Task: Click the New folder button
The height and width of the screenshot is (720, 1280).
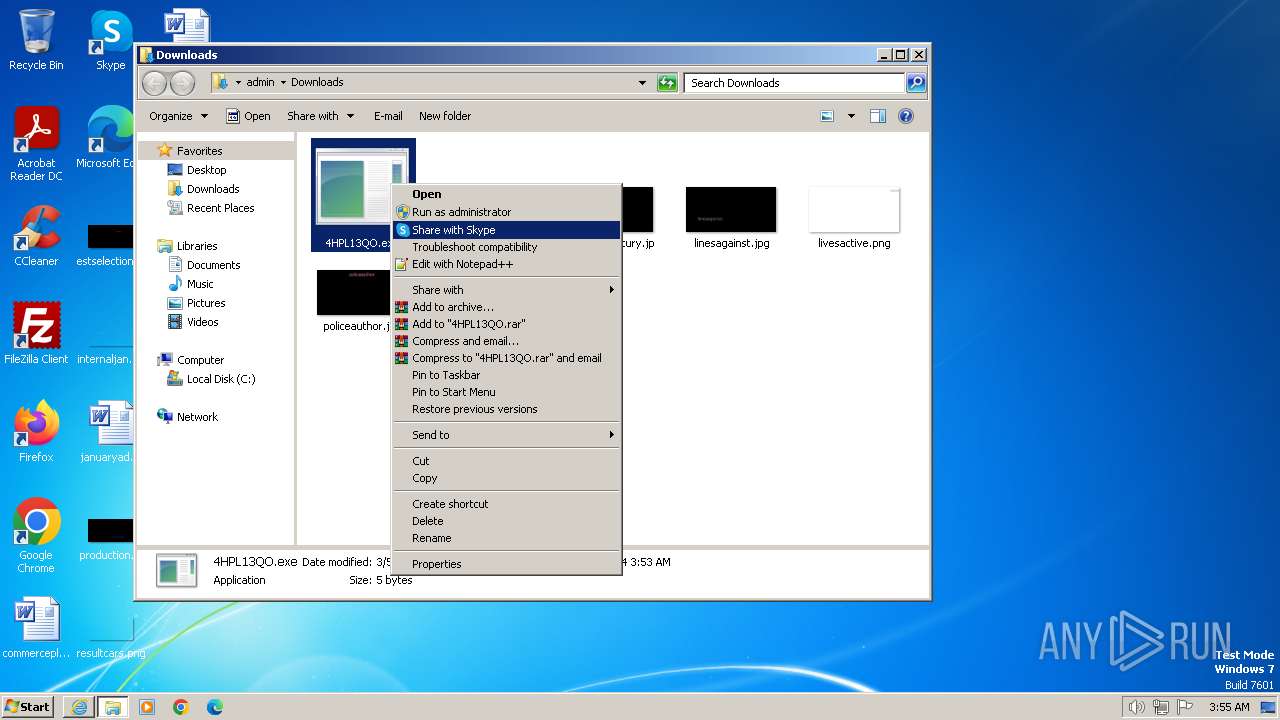Action: [x=445, y=116]
